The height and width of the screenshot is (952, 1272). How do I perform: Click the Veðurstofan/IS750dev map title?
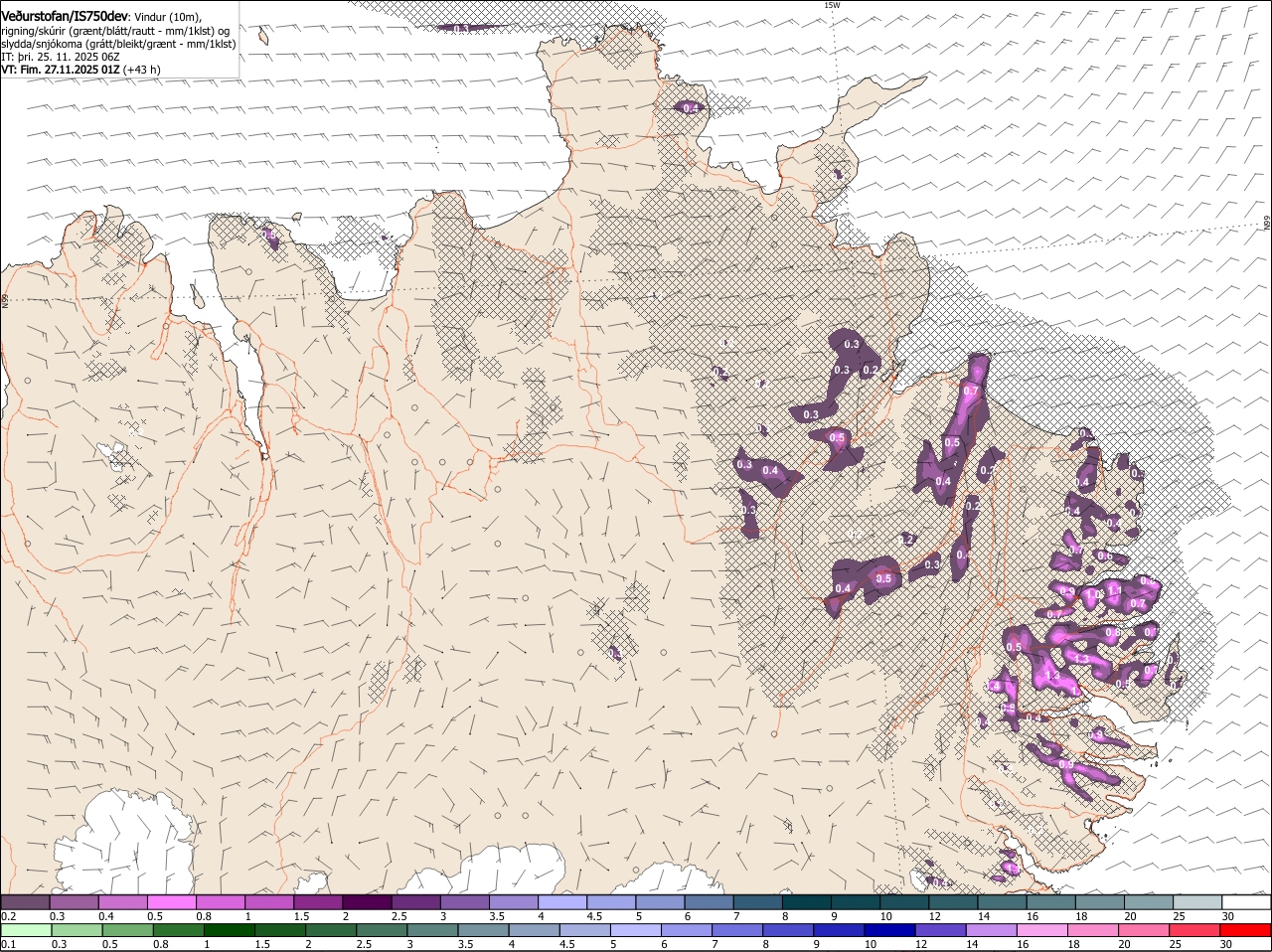pyautogui.click(x=65, y=16)
